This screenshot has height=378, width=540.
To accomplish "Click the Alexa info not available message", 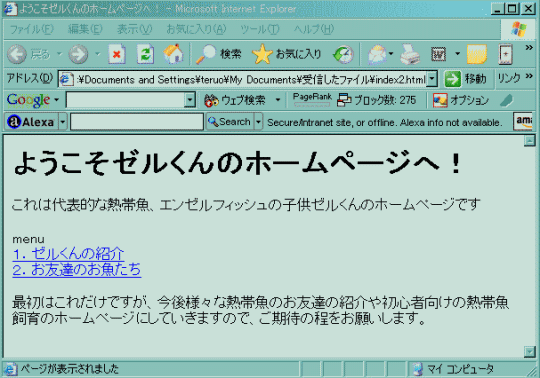I will 384,122.
